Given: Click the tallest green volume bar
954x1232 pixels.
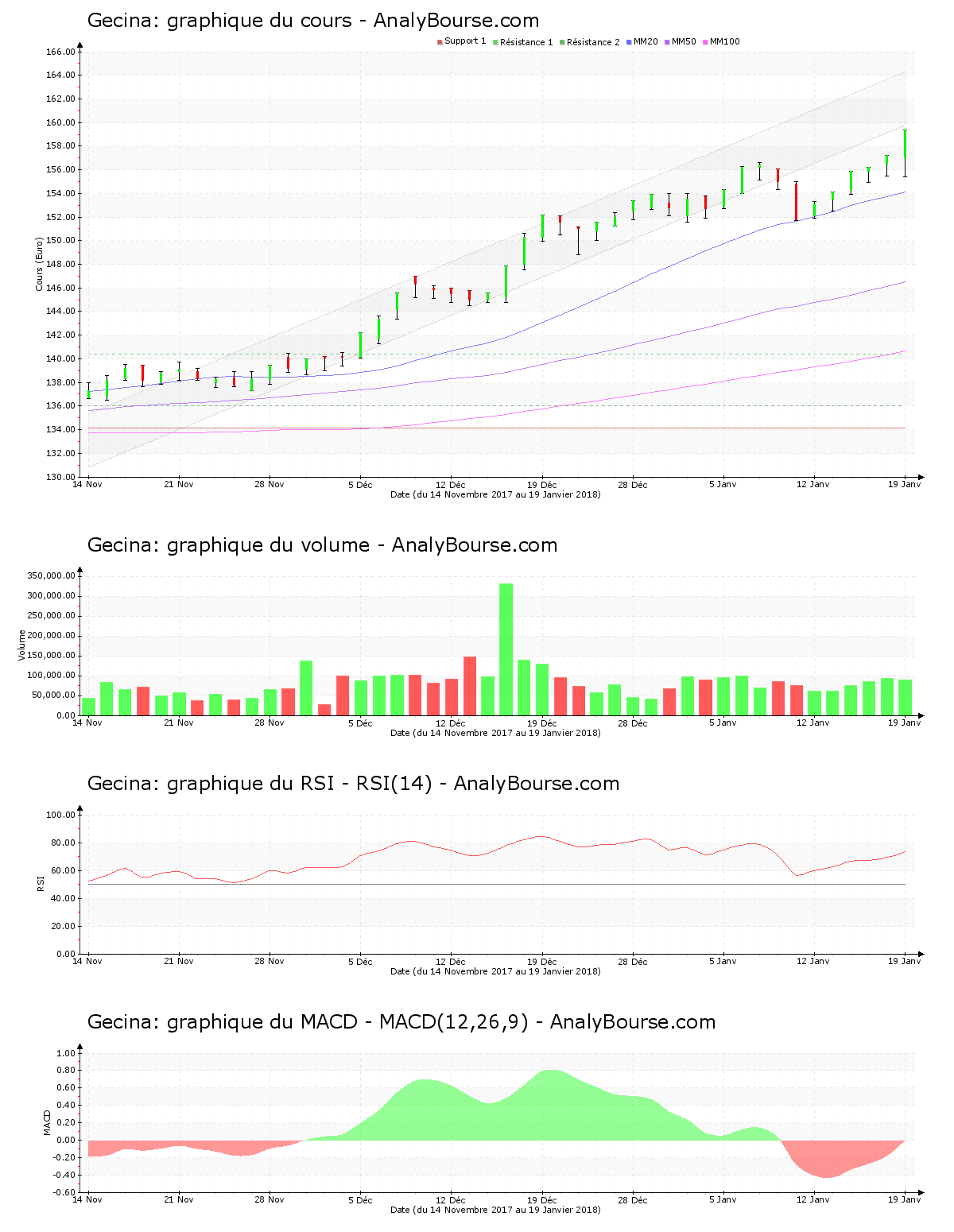Looking at the screenshot, I should pyautogui.click(x=506, y=649).
